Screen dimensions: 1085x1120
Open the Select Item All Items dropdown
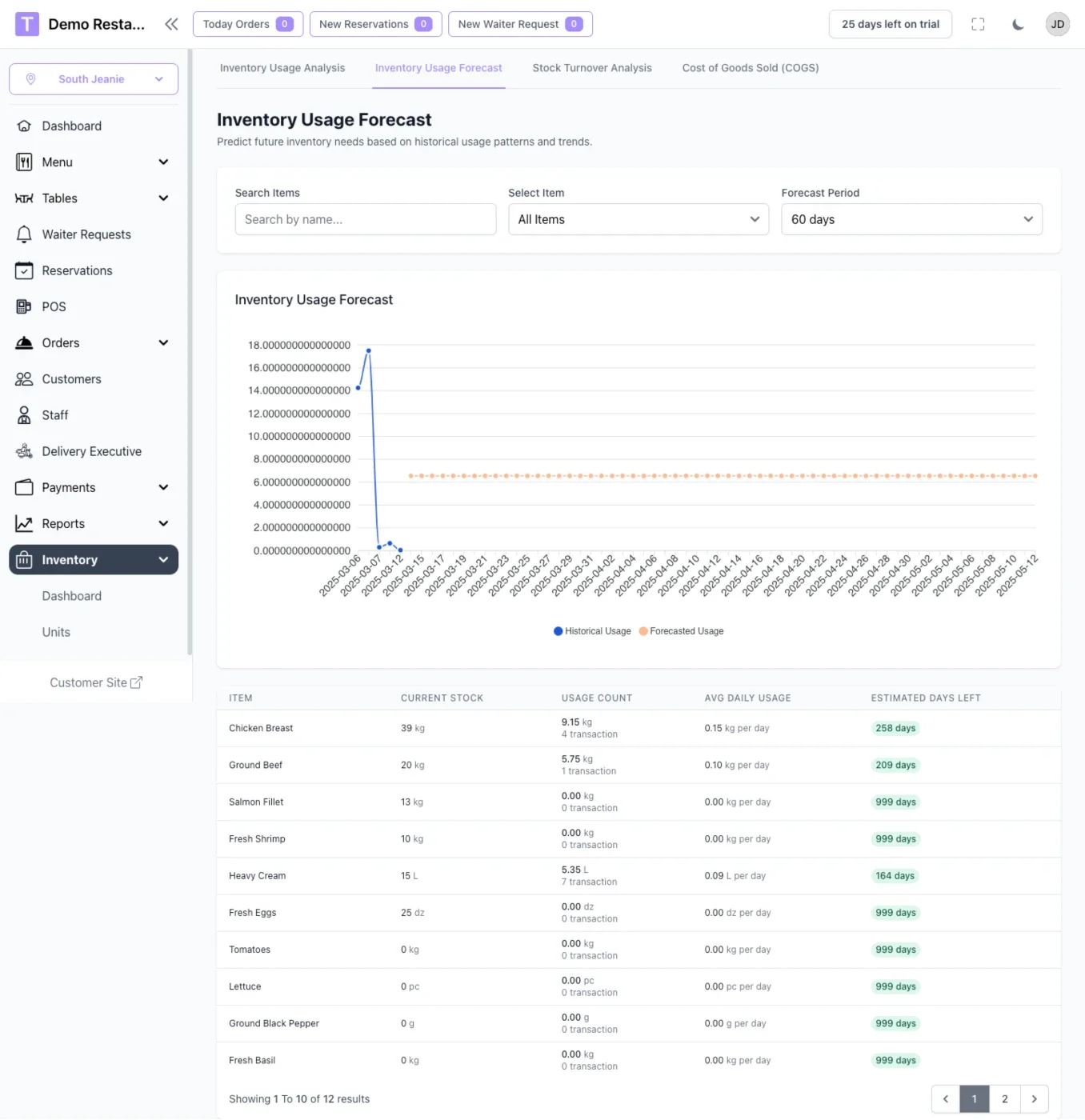tap(638, 219)
